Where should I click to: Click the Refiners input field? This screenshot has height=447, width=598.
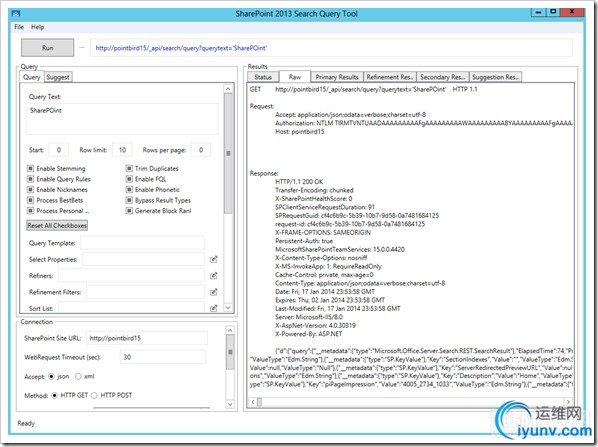[131, 275]
